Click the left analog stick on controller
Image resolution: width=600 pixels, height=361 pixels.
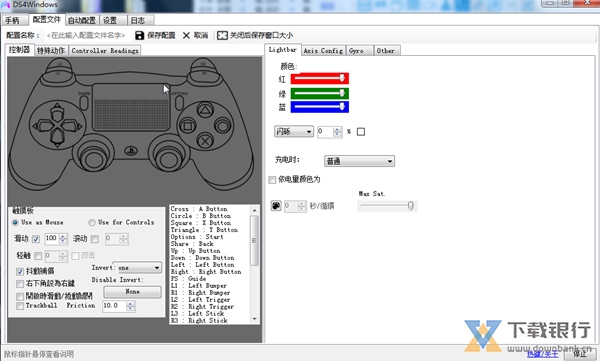93,157
